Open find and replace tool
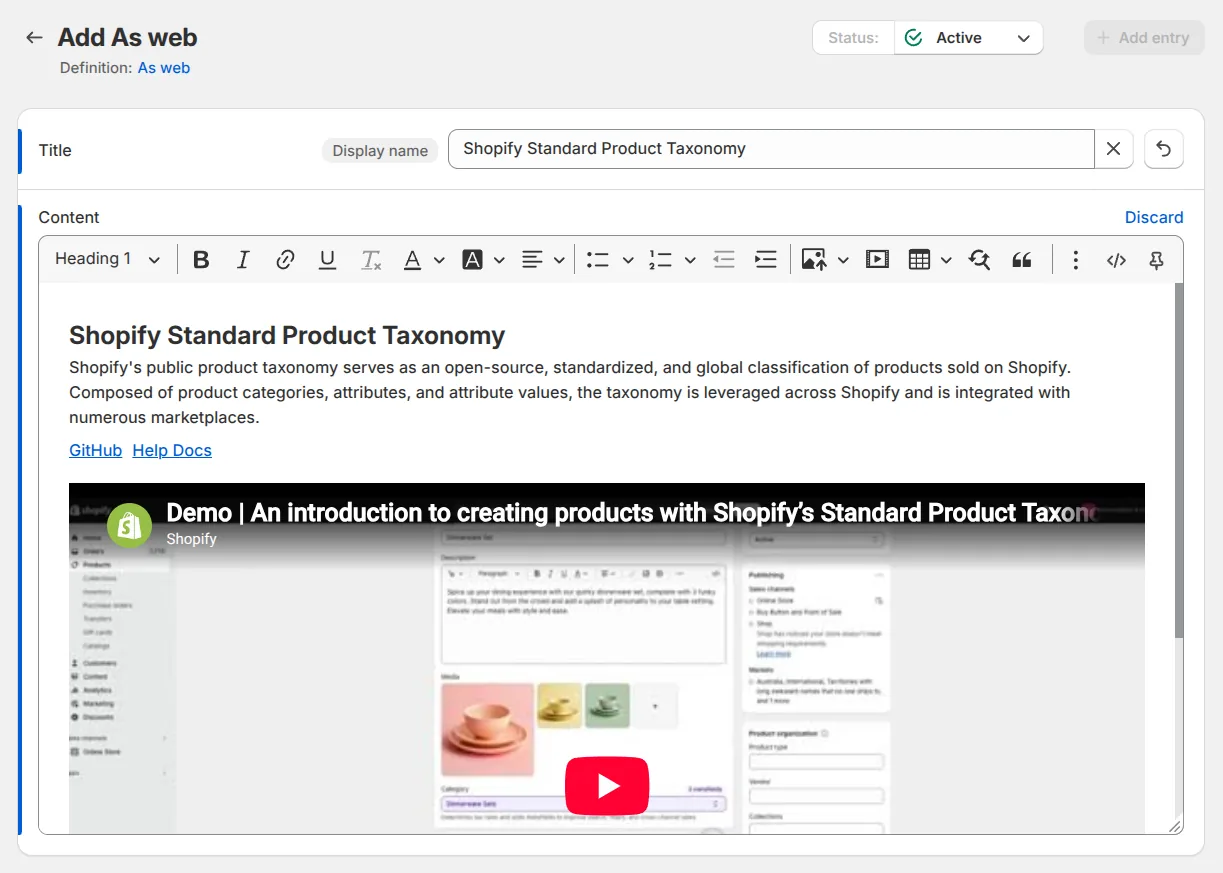 point(979,260)
